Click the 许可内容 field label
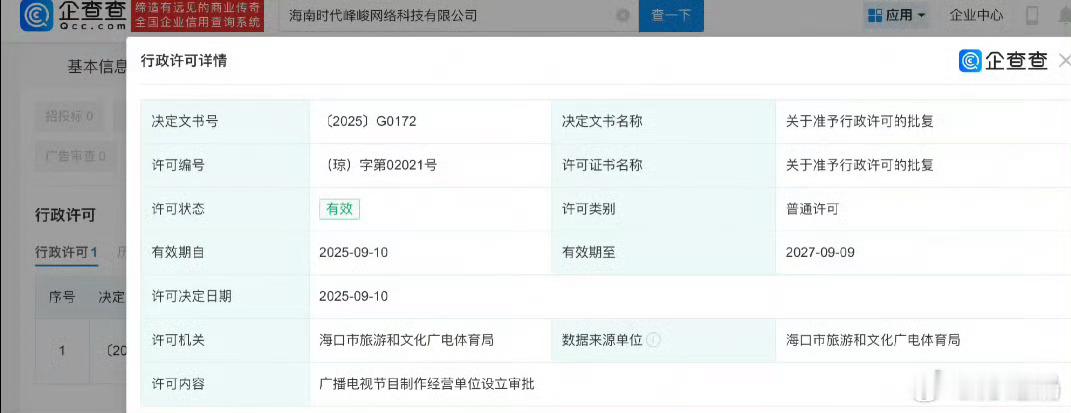The width and height of the screenshot is (1071, 413). tap(178, 384)
